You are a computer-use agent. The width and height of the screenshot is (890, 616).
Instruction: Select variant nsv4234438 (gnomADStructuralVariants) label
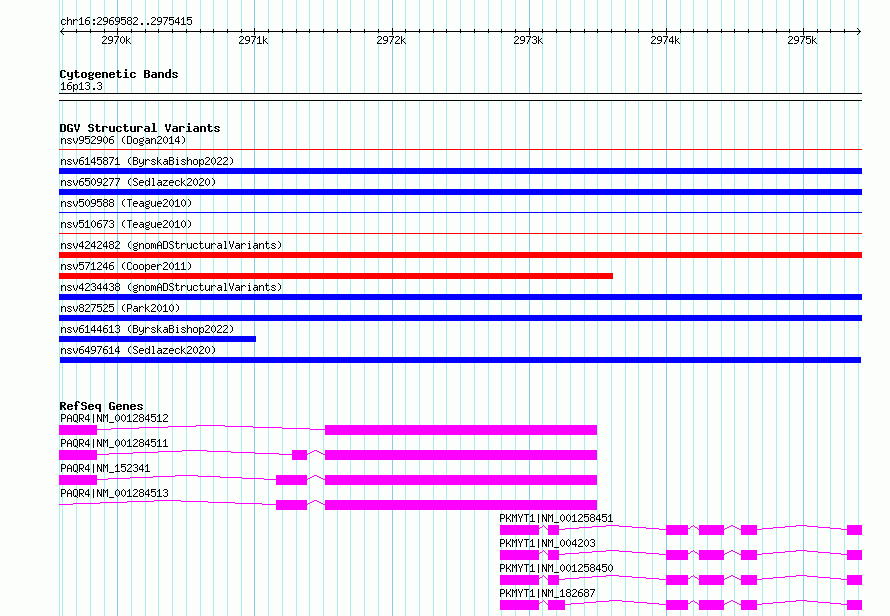[x=171, y=287]
